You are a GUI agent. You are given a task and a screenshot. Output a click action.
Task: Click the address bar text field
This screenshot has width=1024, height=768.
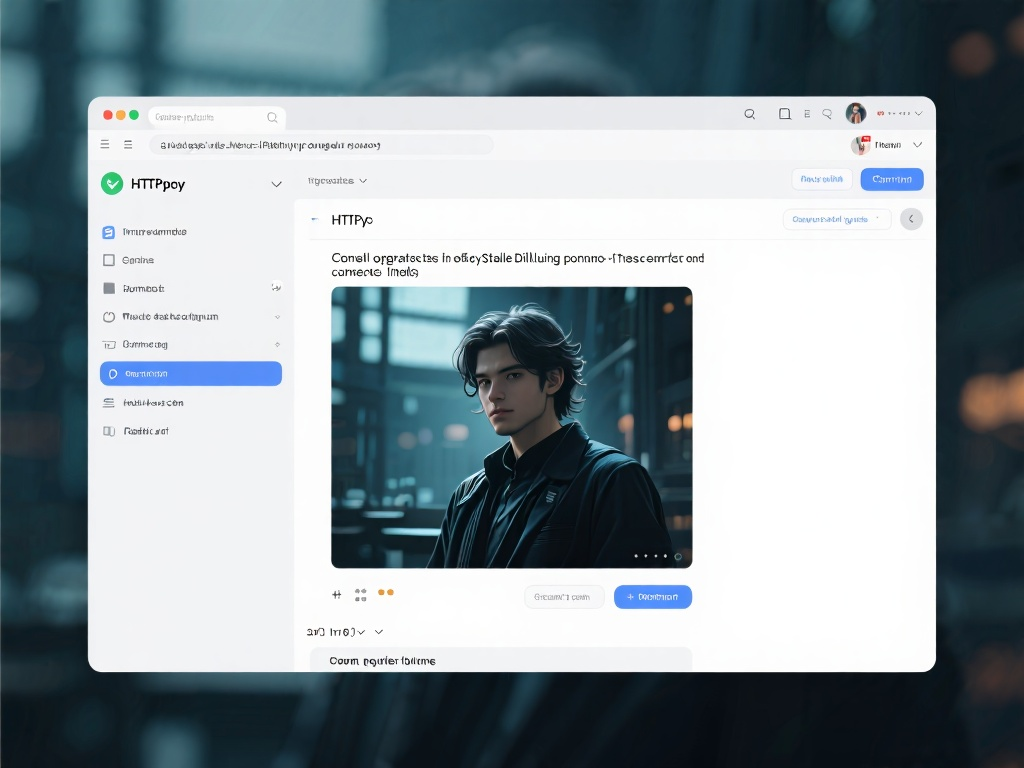pyautogui.click(x=321, y=145)
